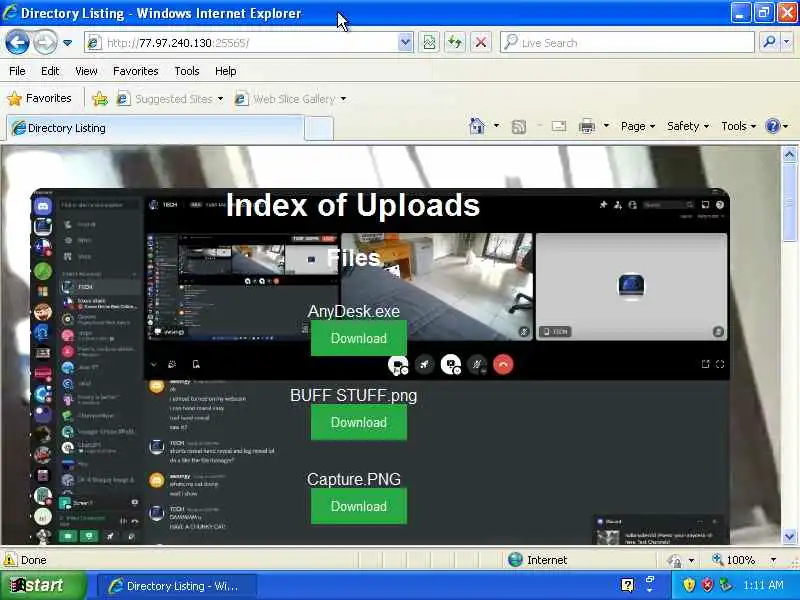Open the View menu

(86, 71)
